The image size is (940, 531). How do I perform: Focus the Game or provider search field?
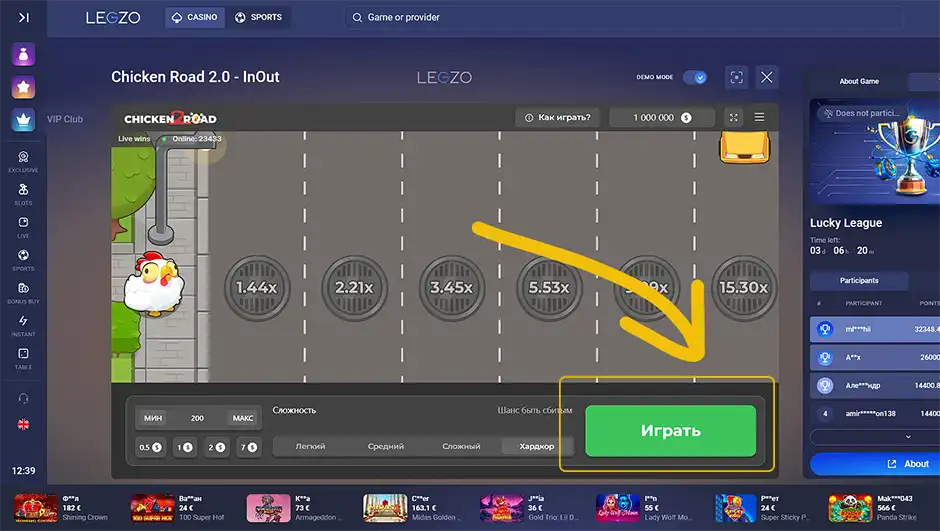(623, 17)
